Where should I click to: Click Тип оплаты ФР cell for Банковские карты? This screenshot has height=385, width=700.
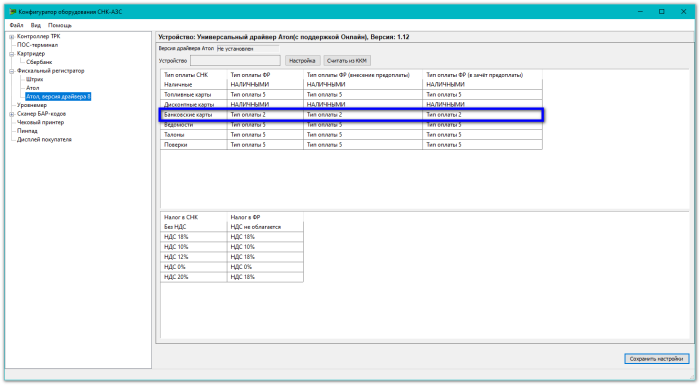point(265,115)
